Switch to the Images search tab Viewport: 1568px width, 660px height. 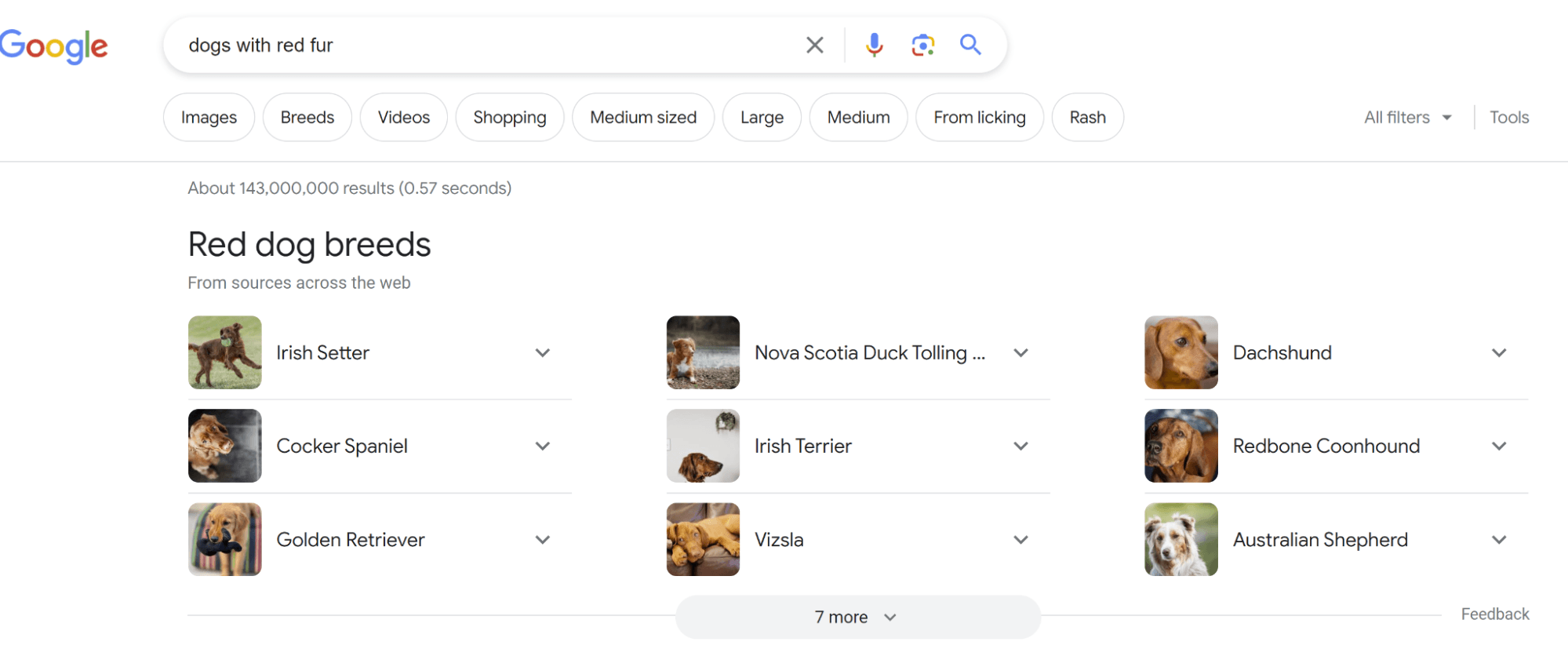coord(208,117)
